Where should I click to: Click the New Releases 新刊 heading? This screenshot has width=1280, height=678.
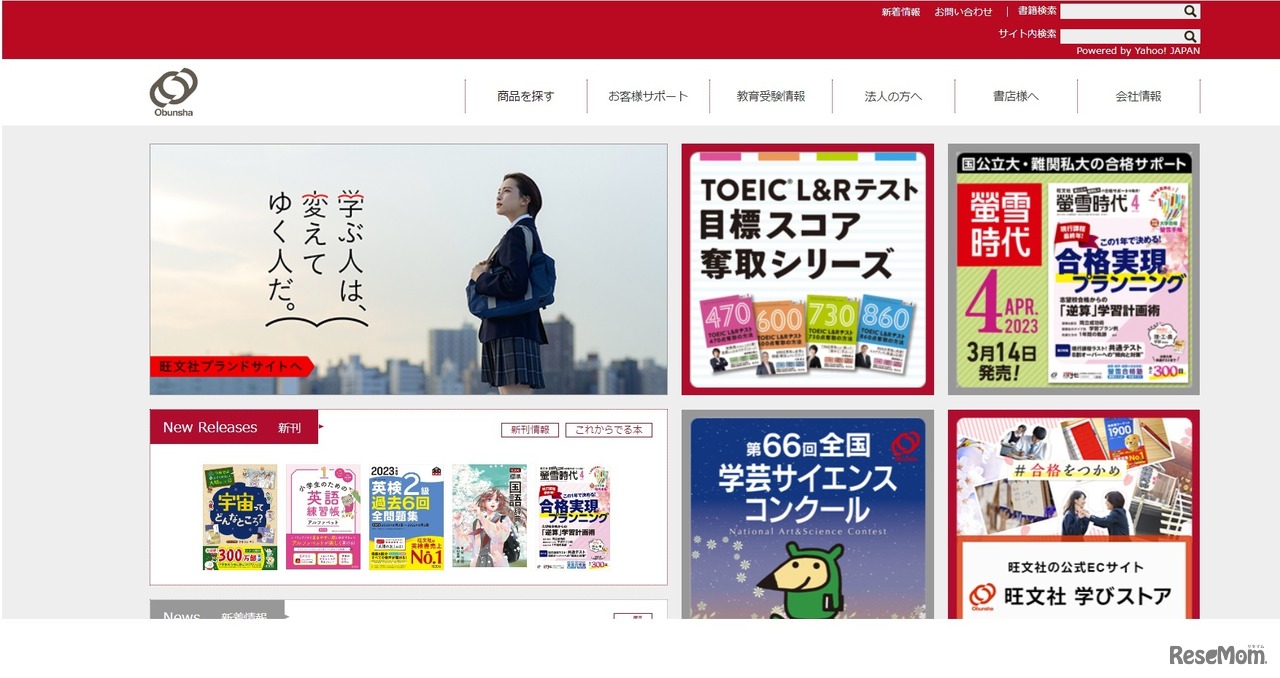coord(234,427)
